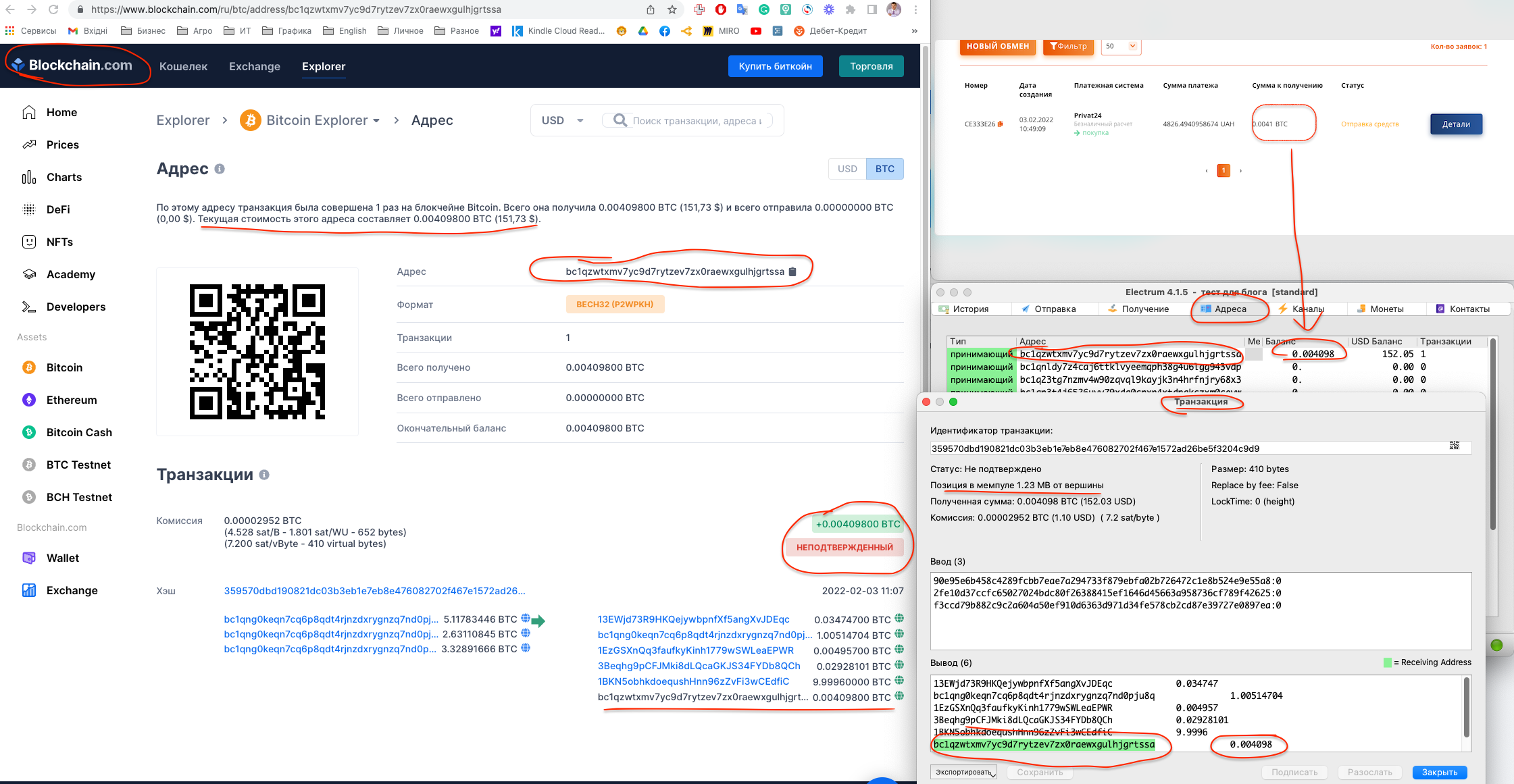This screenshot has width=1514, height=784.
Task: Click the Закрыть button in transaction dialog
Action: coord(1439,772)
